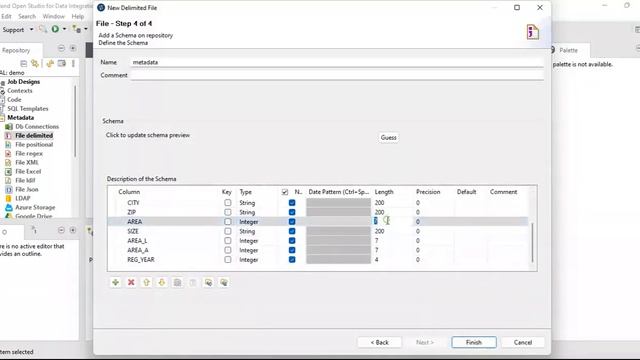Click the Name field containing metadata
This screenshot has height=360, width=640.
click(338, 62)
